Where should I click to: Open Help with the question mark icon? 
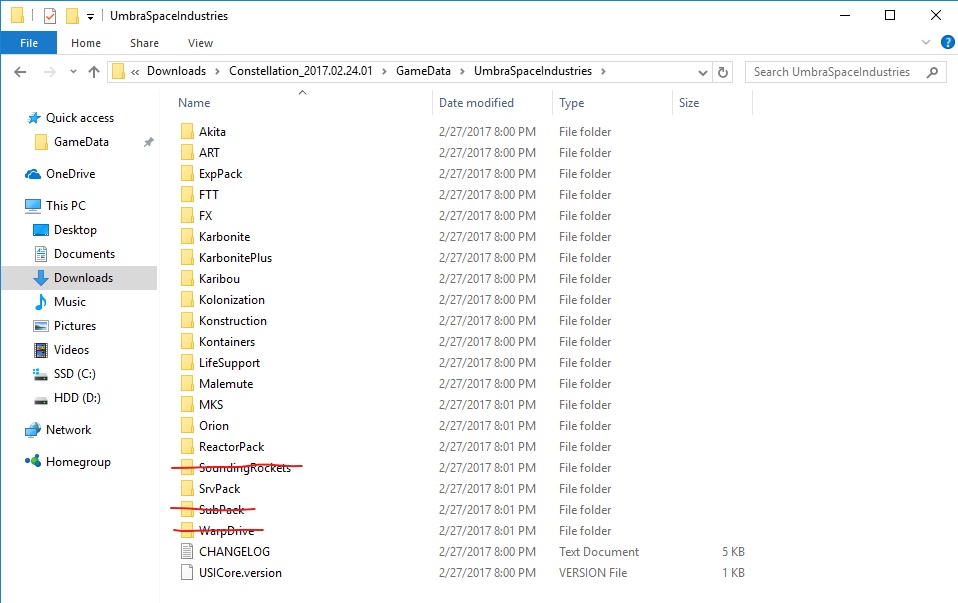click(948, 42)
